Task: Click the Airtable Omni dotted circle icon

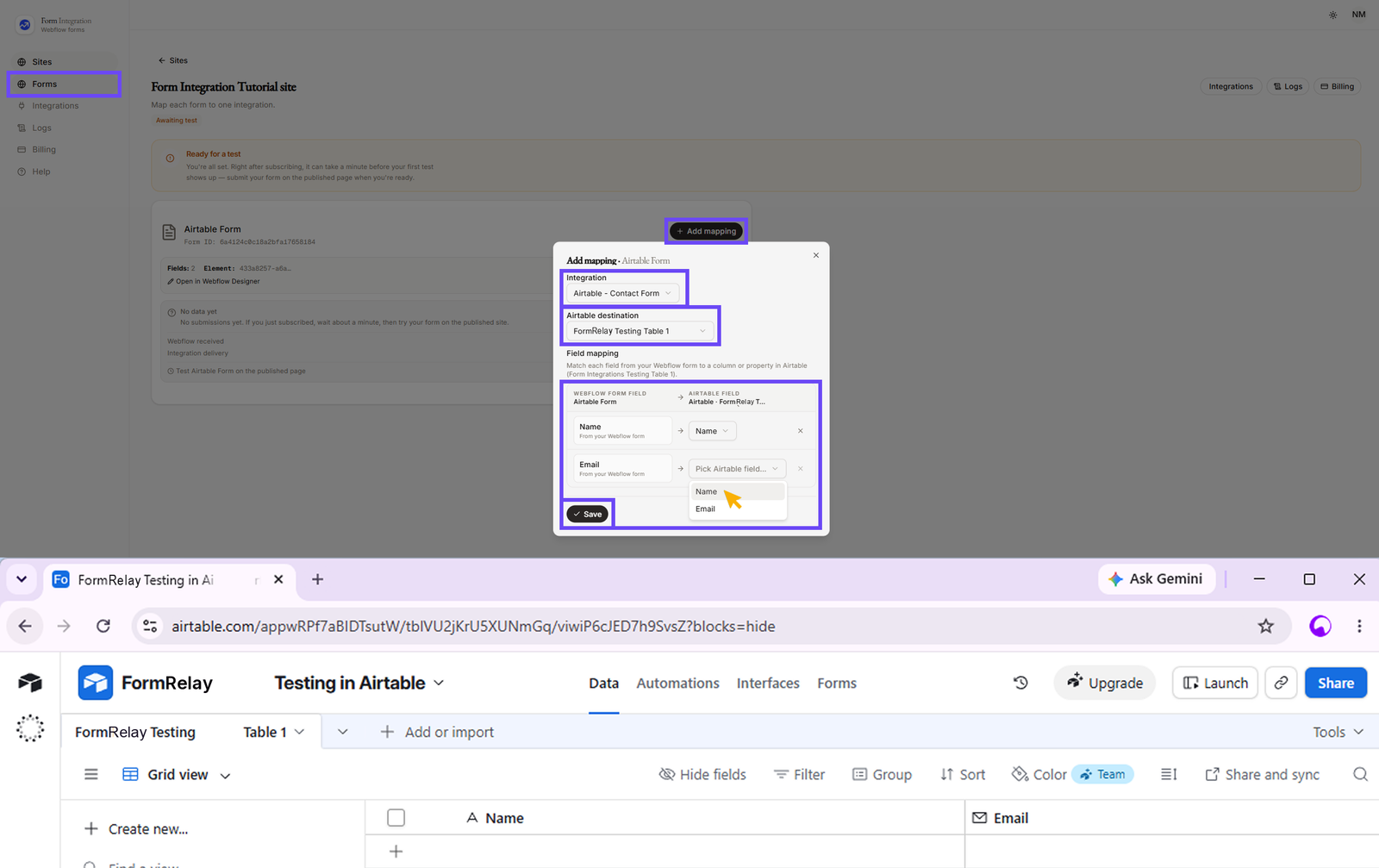Action: [x=30, y=728]
